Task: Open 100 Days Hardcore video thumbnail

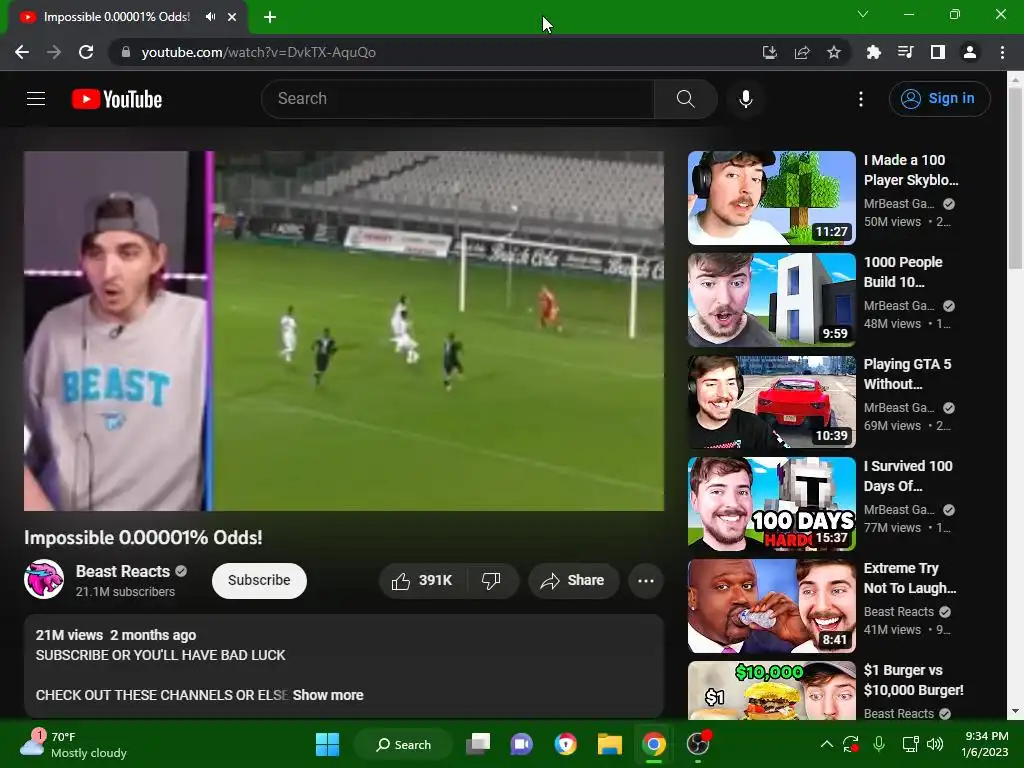Action: [x=771, y=504]
